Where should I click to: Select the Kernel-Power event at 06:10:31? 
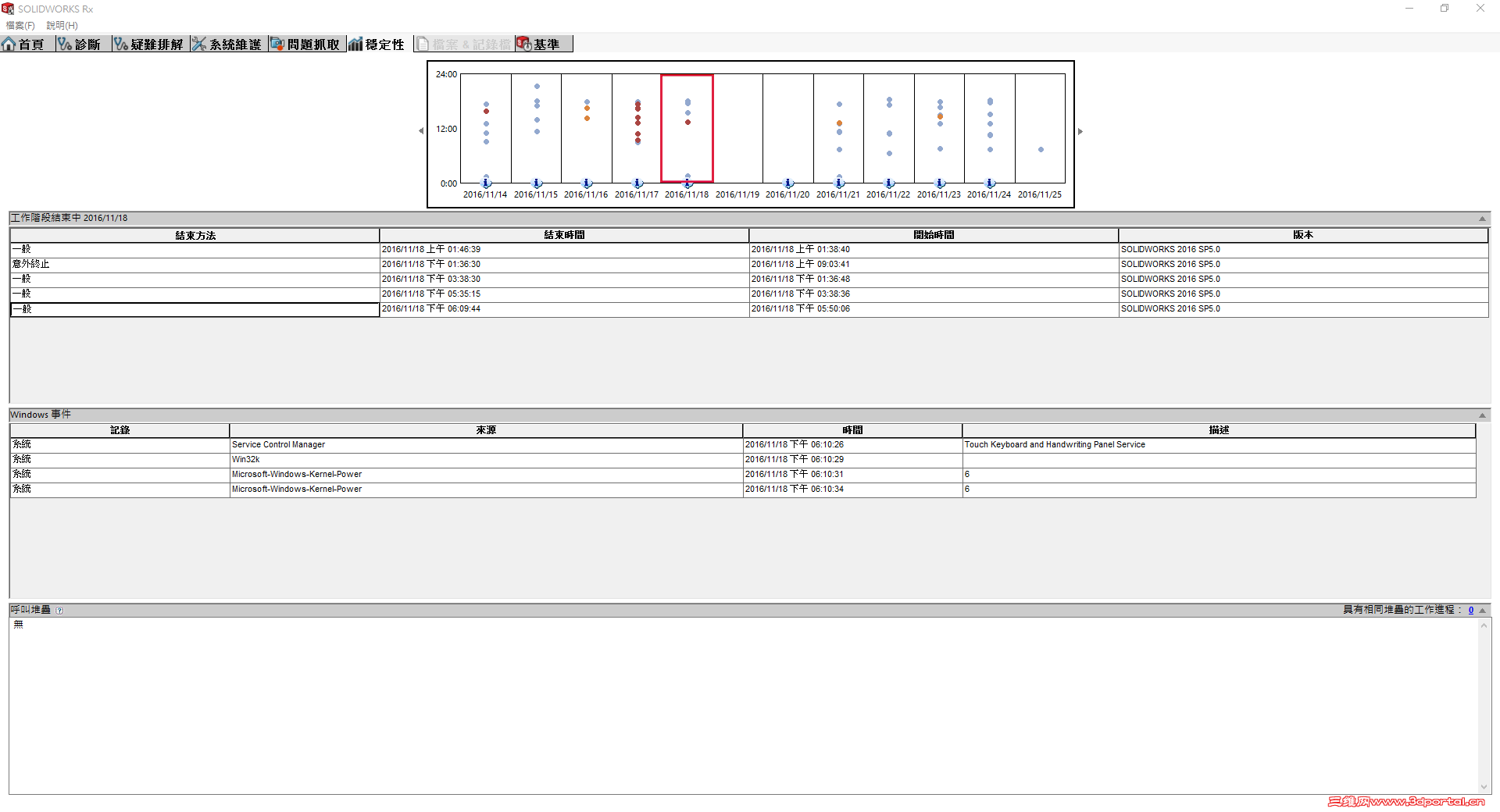coord(742,475)
